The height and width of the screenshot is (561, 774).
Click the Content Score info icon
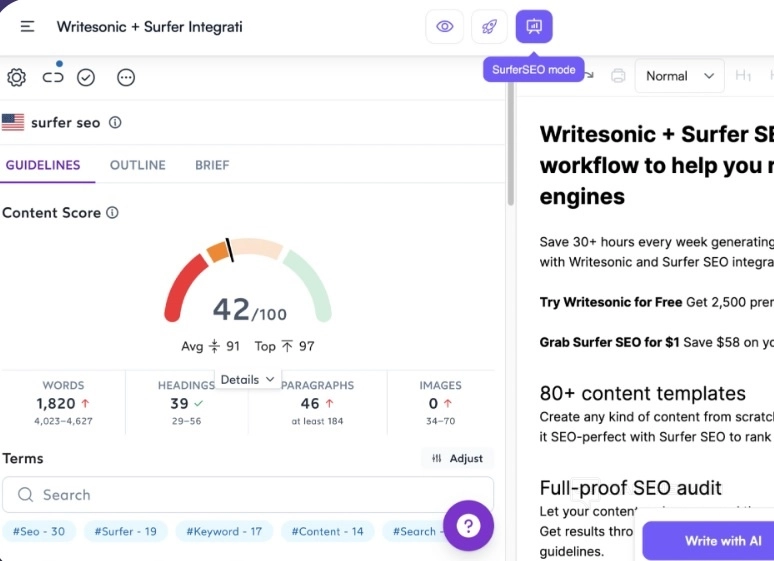click(112, 213)
